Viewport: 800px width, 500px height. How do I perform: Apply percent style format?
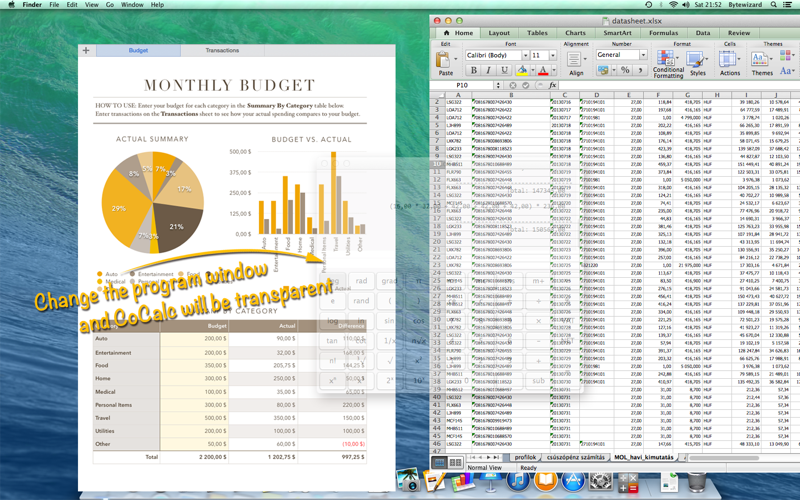tap(625, 70)
